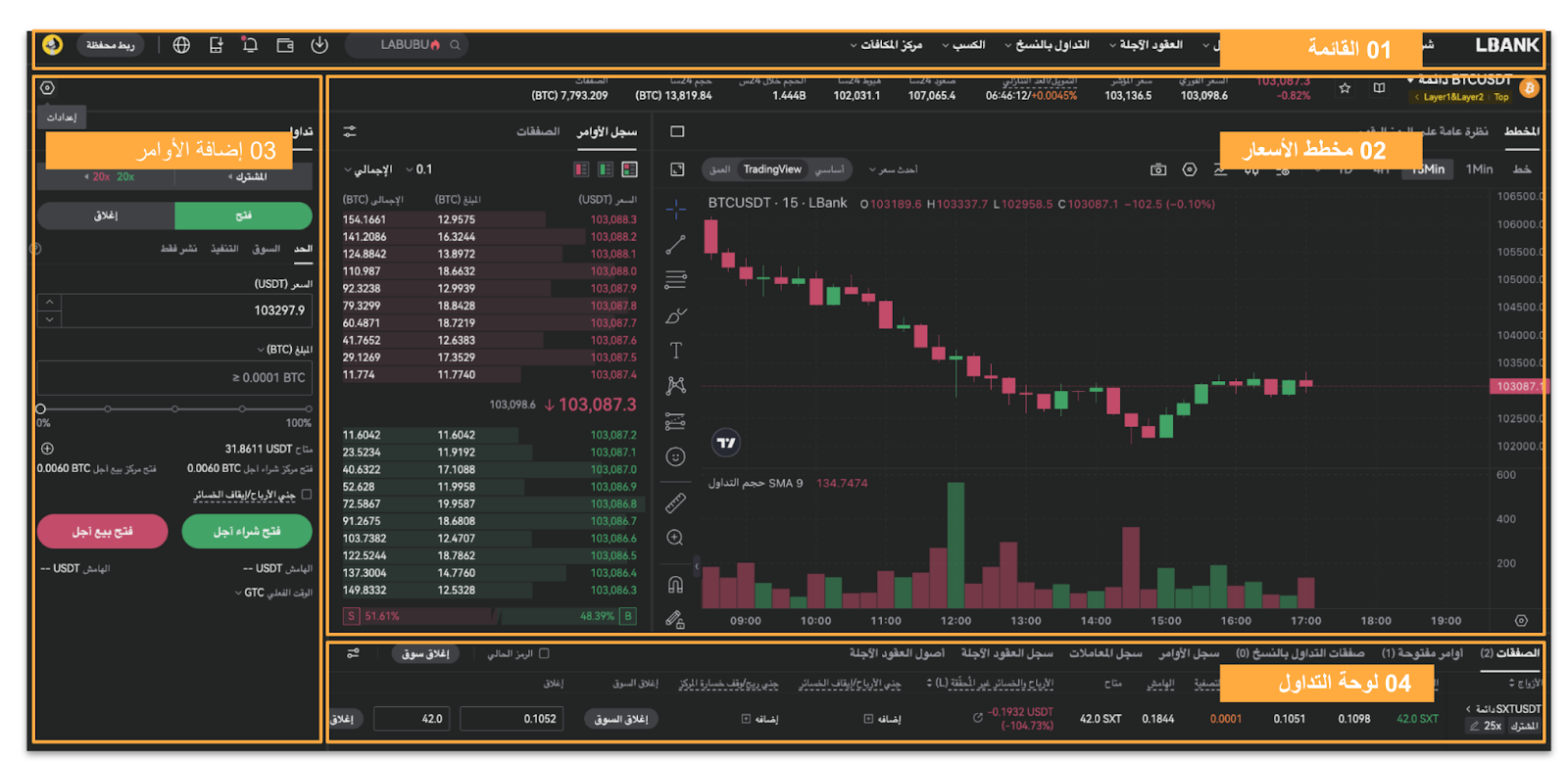Viewport: 1568px width, 762px height.
Task: Add BTCUSDT to favorites star
Action: 1345,88
